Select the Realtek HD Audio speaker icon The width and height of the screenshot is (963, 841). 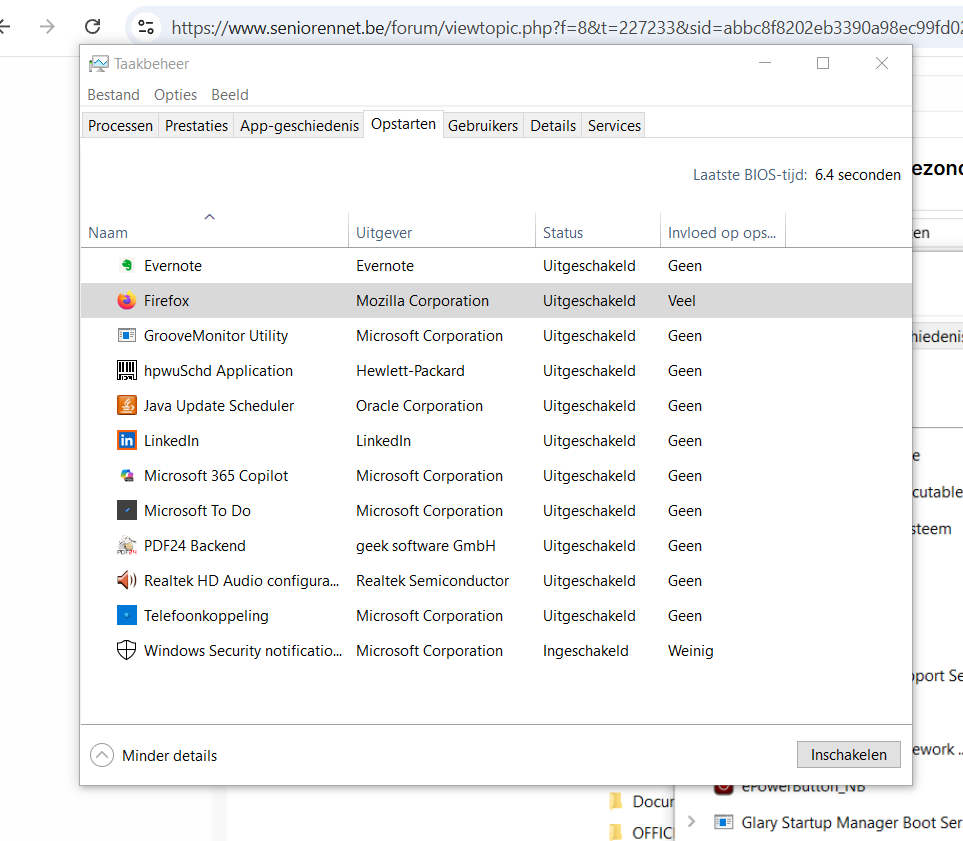[126, 581]
